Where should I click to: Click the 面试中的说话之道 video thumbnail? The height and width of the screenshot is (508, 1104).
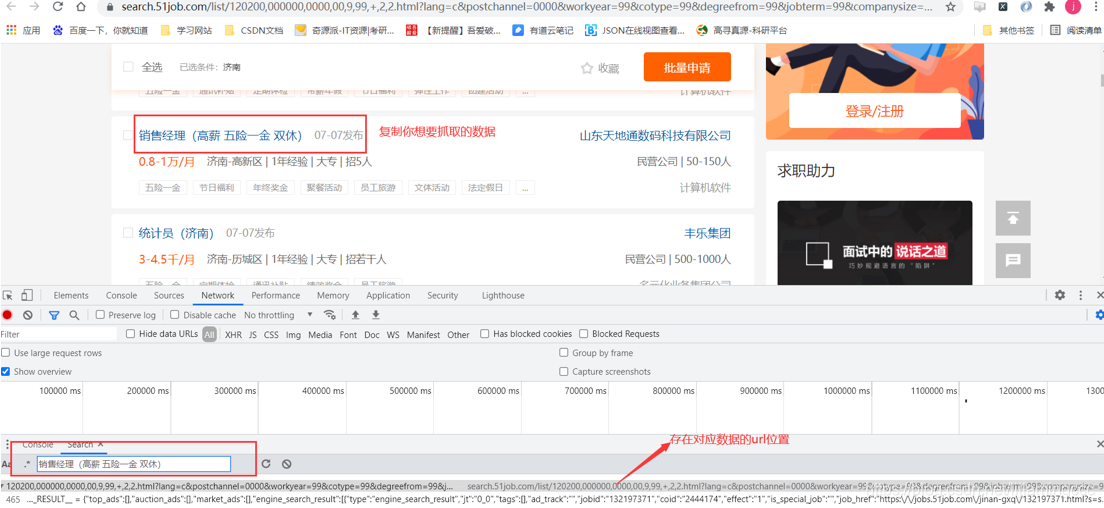point(874,243)
